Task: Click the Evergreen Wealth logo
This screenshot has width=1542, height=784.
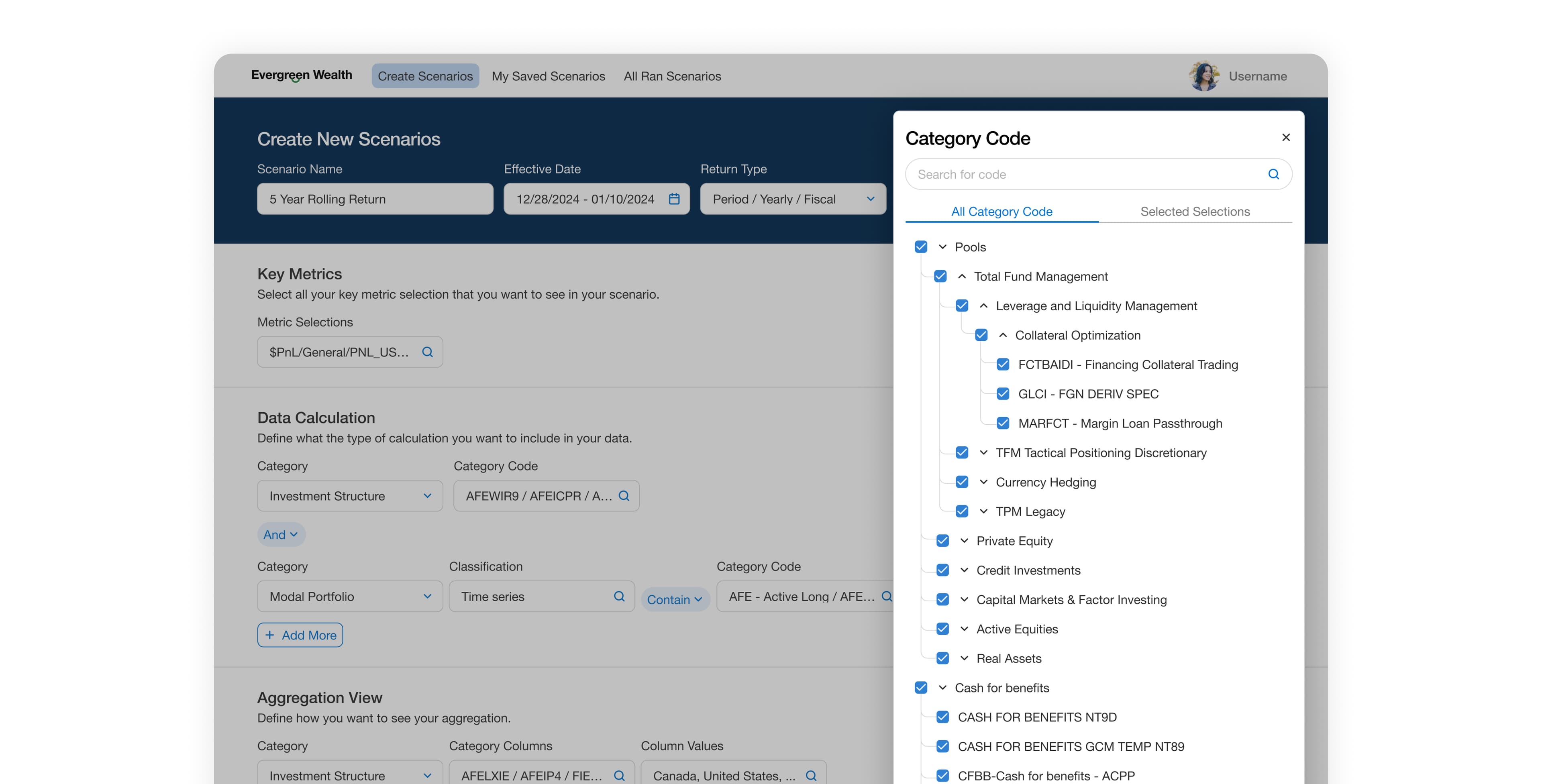Action: (x=302, y=75)
